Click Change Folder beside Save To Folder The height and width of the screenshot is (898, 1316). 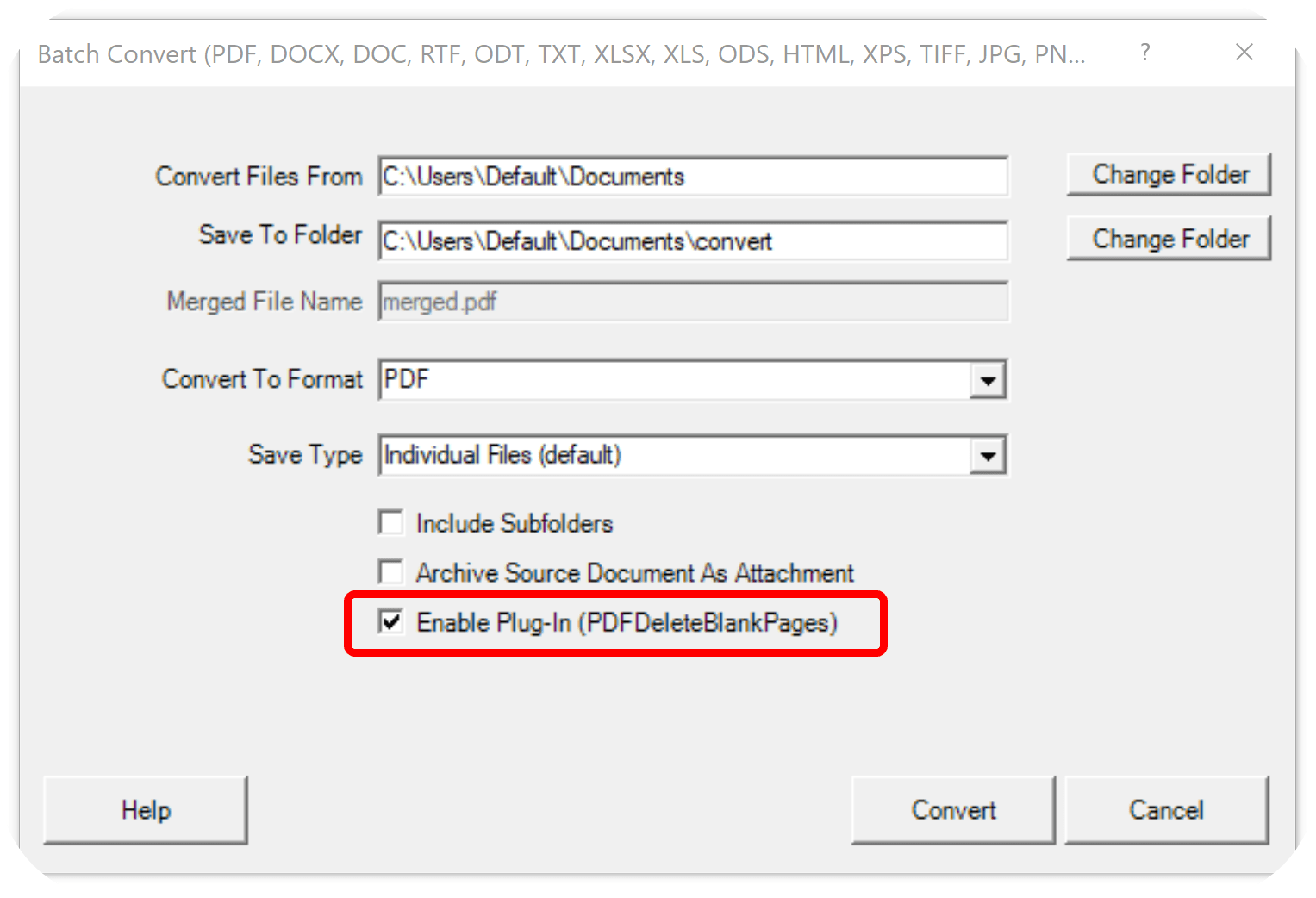pyautogui.click(x=1169, y=239)
